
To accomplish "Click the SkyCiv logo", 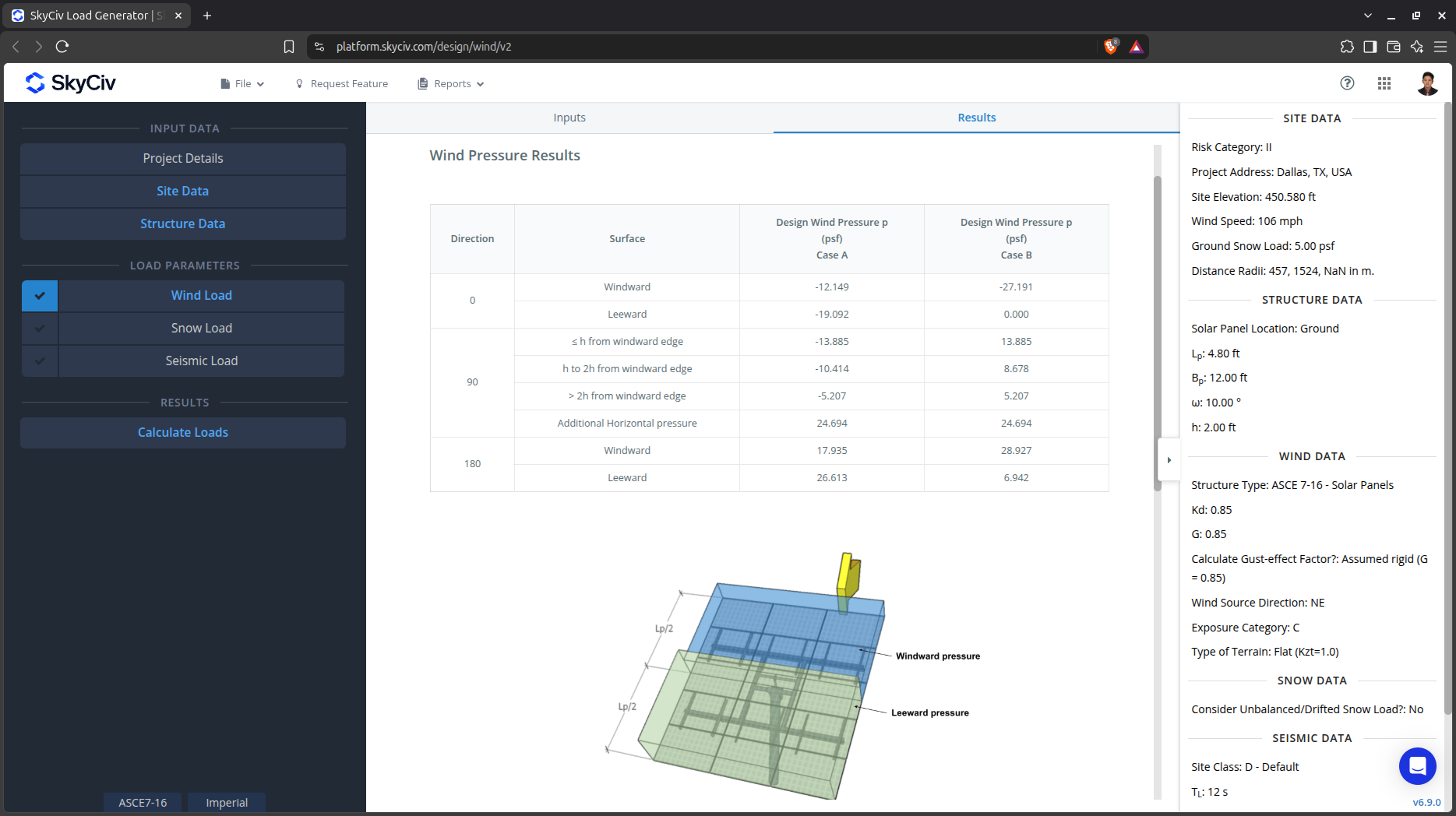I will (x=70, y=83).
